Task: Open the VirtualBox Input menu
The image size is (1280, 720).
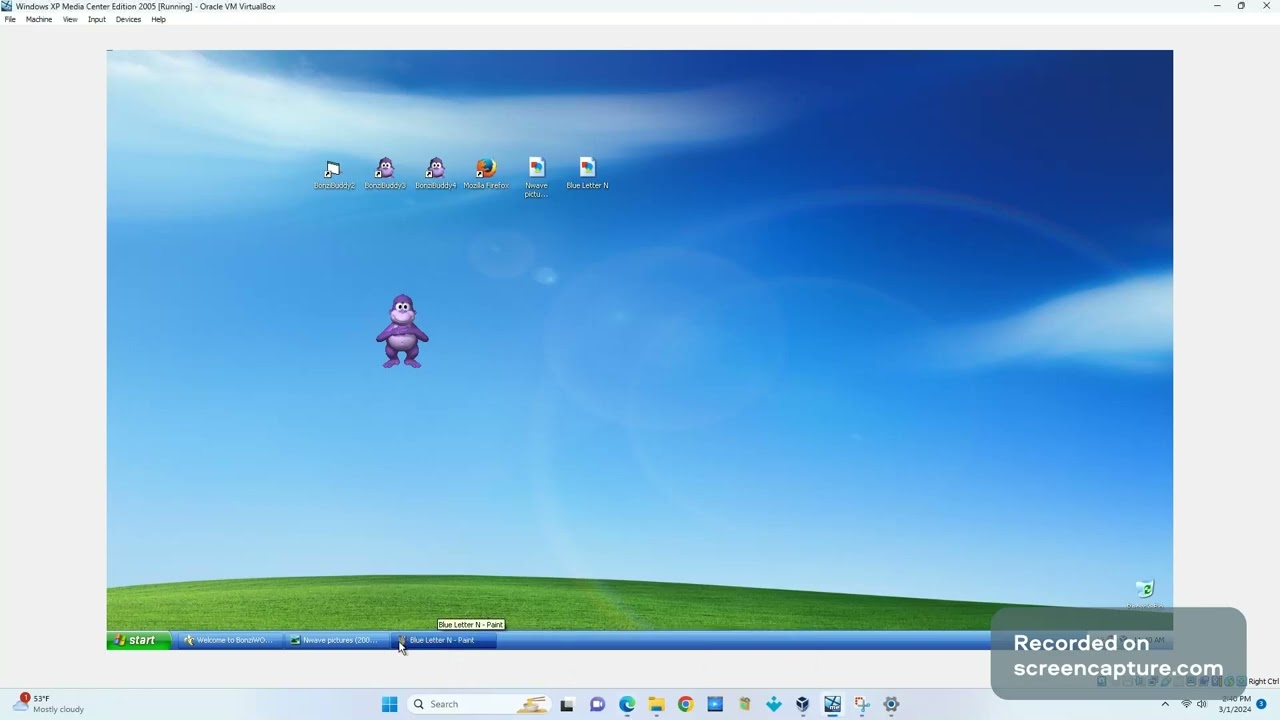Action: click(97, 19)
